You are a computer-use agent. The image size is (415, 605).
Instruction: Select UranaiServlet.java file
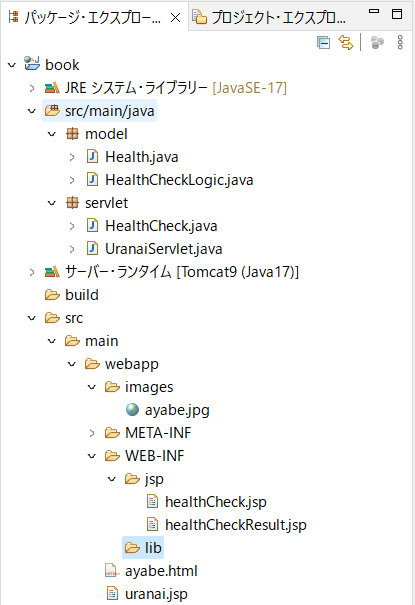(x=164, y=249)
